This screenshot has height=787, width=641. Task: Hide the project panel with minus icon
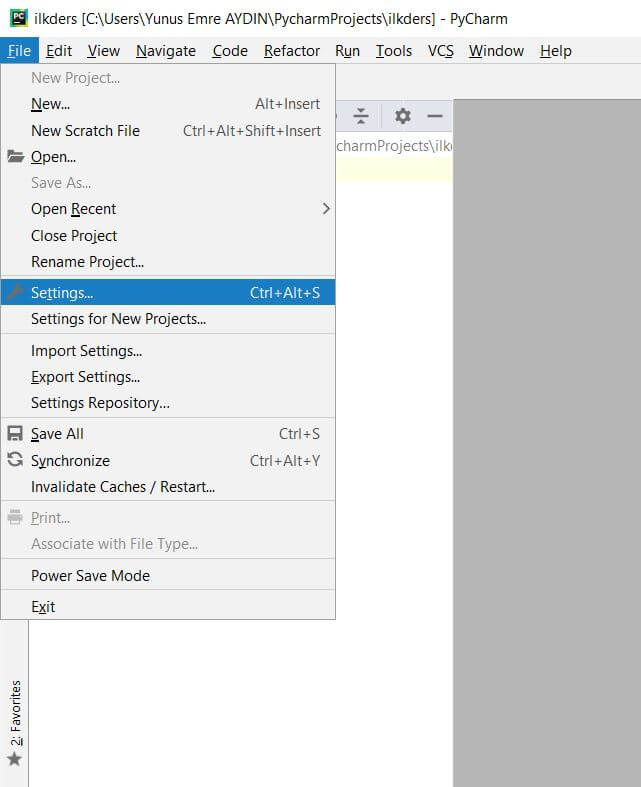[435, 116]
